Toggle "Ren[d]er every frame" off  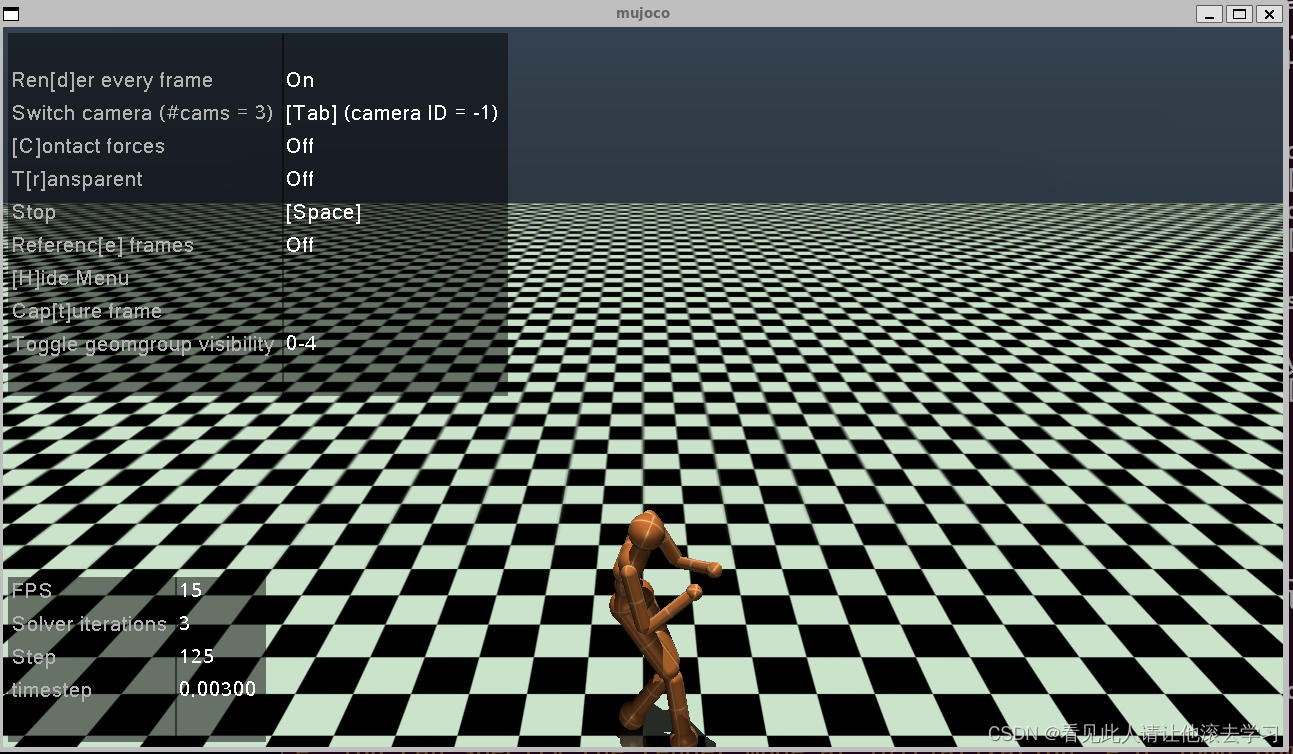111,80
